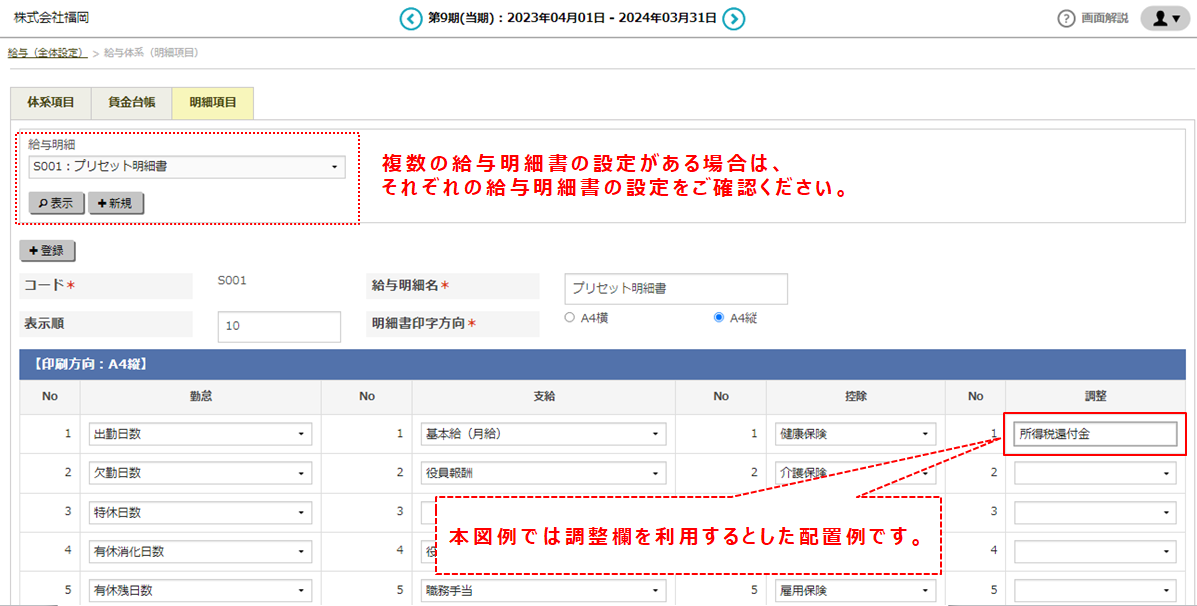Click the next period navigation arrow
1197x606 pixels.
(734, 17)
